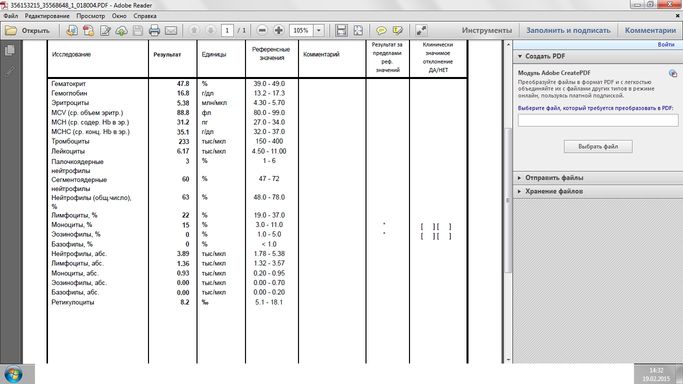
Task: Click the Войти sign-in link
Action: (x=666, y=44)
